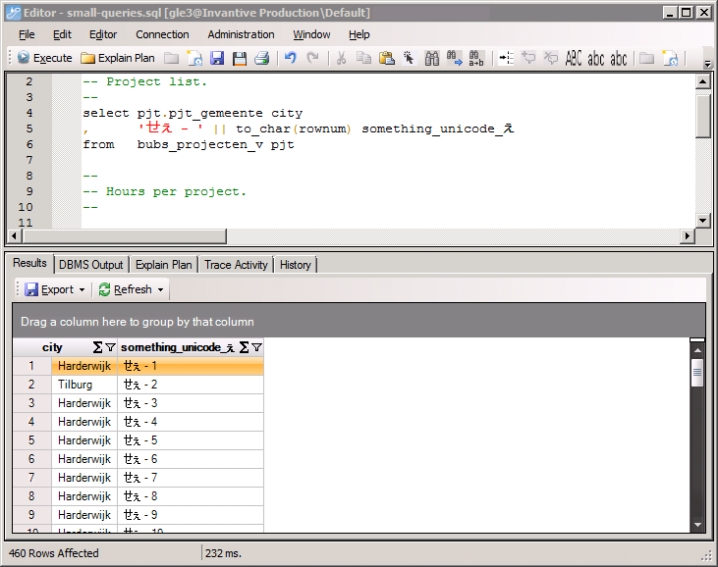Click the Print icon in toolbar
Image resolution: width=718 pixels, height=567 pixels.
[261, 58]
